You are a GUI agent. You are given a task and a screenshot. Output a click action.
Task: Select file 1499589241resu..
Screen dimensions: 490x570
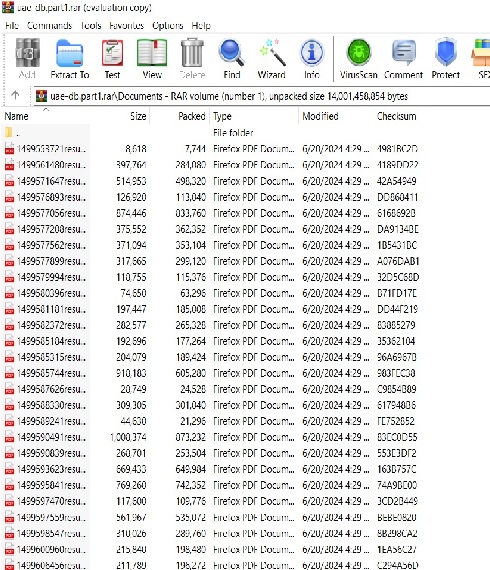[x=51, y=421]
